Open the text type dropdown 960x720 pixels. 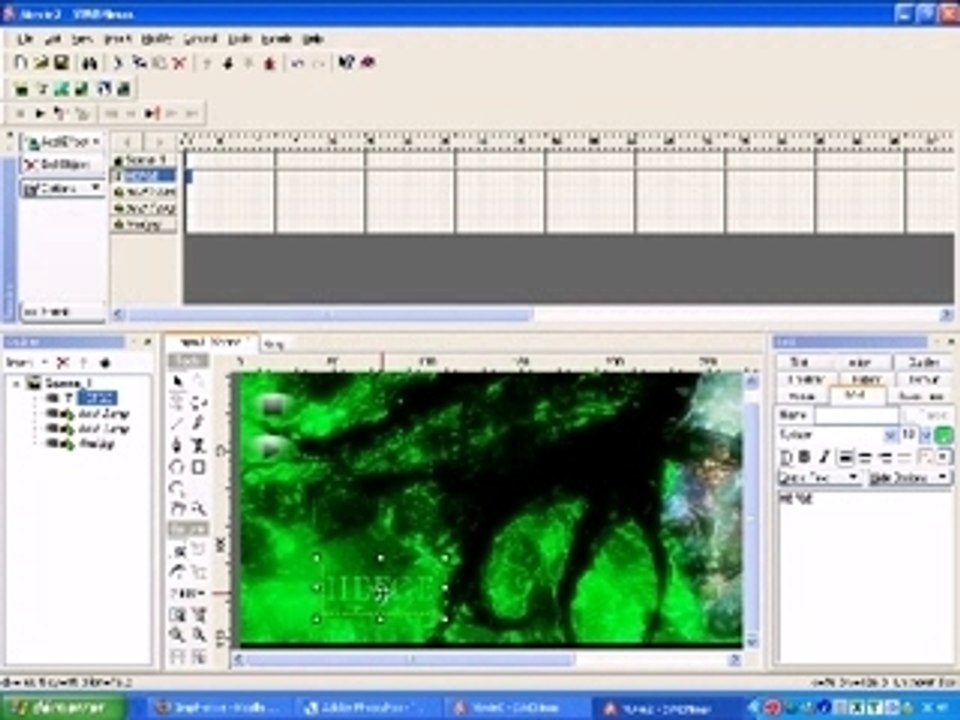click(819, 477)
